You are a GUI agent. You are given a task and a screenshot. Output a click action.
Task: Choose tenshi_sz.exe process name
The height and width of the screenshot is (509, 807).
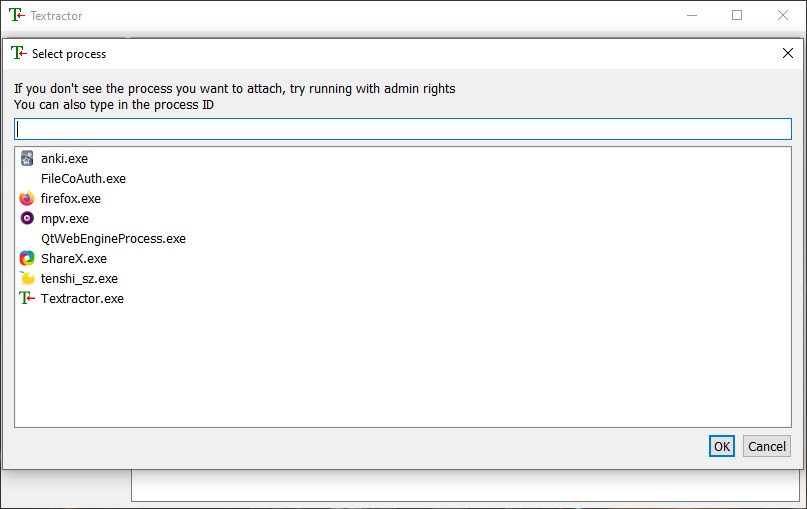(x=79, y=278)
